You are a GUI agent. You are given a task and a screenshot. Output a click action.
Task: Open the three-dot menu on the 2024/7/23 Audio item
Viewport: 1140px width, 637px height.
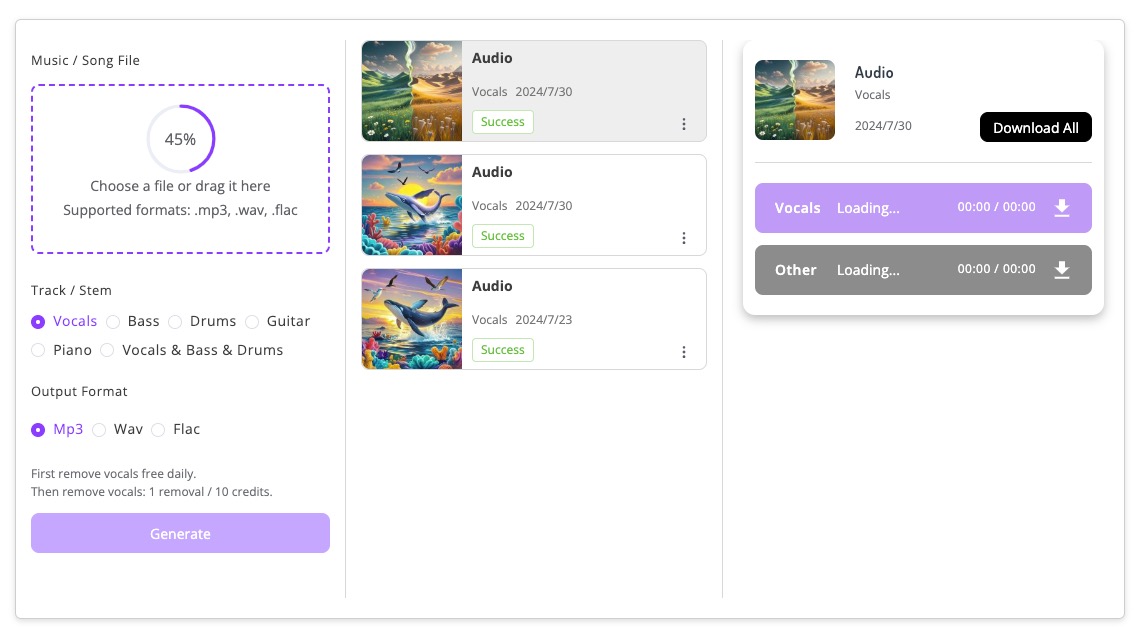click(x=683, y=352)
